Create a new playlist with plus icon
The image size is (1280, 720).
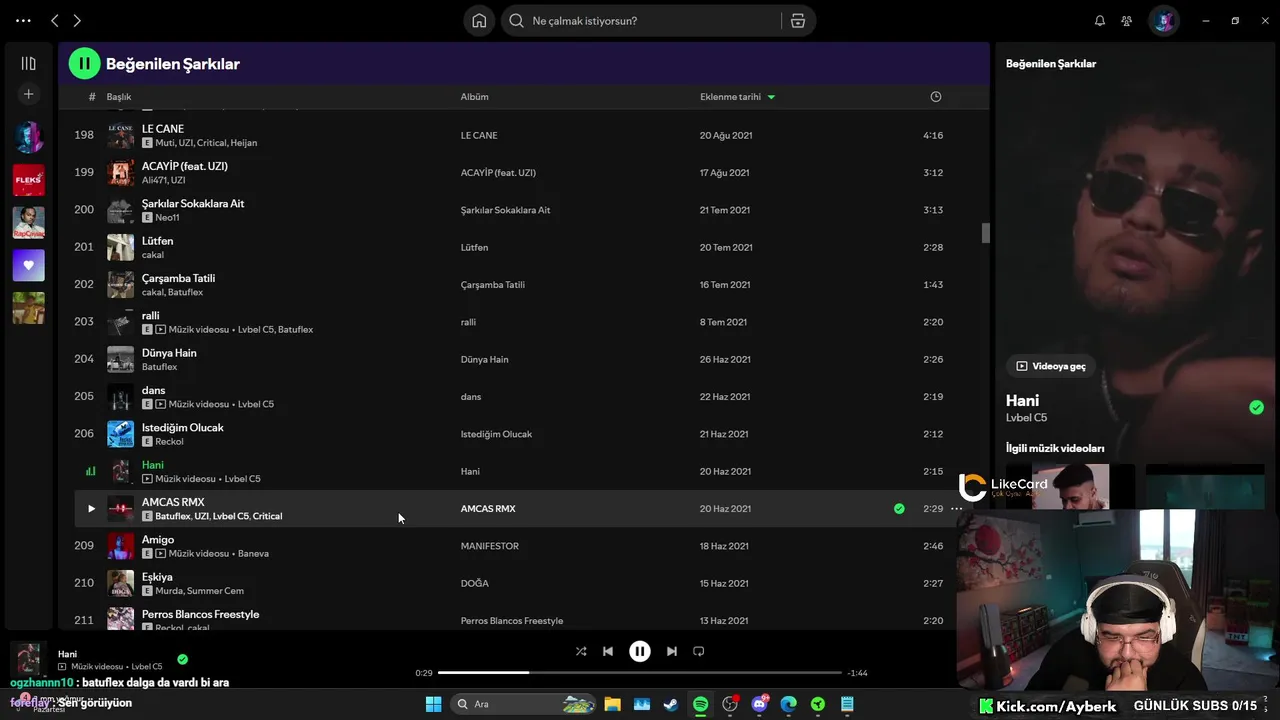click(x=28, y=94)
